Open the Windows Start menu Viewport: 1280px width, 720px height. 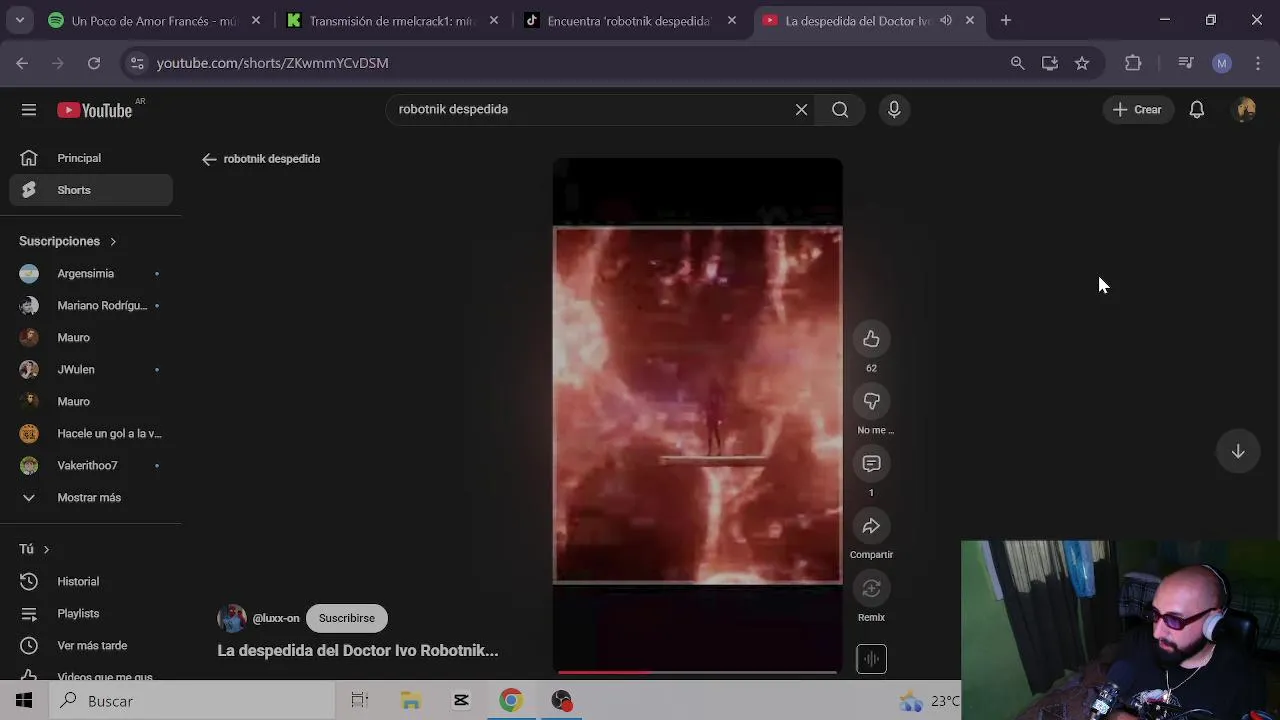tap(23, 701)
